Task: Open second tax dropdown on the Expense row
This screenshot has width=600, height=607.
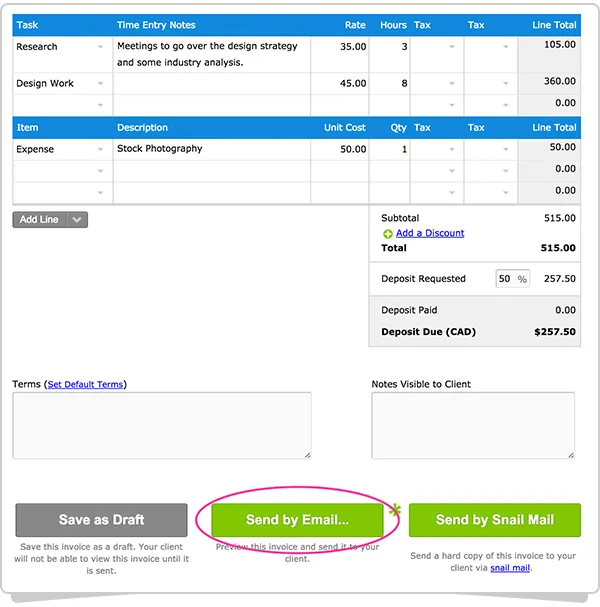Action: [x=505, y=149]
